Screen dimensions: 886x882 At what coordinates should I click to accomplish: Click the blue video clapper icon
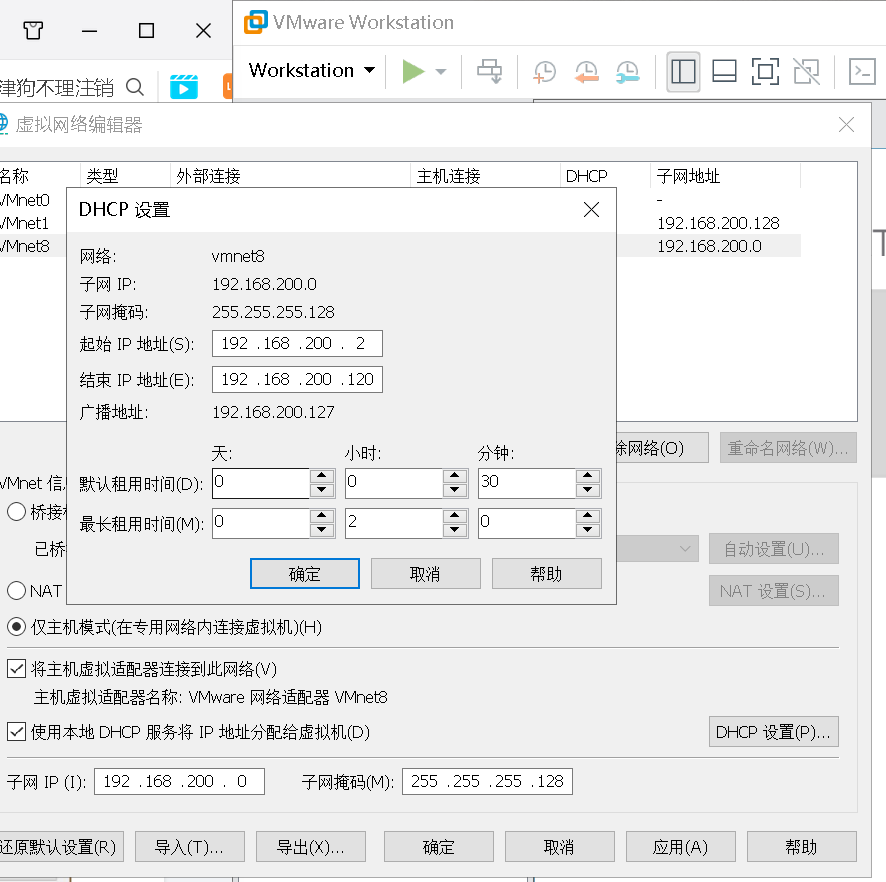tap(184, 86)
